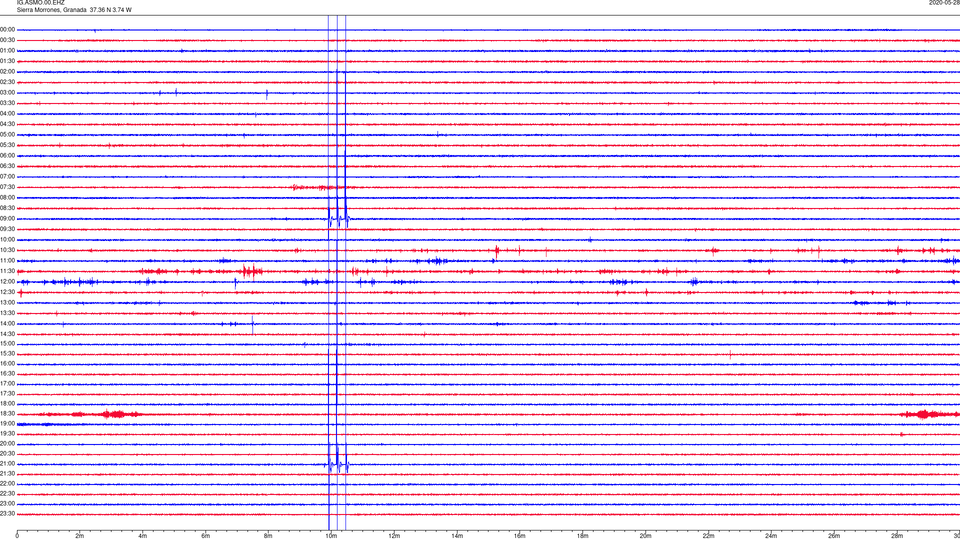The image size is (960, 540).
Task: Select the 15:00 row time label
Action: (7, 344)
